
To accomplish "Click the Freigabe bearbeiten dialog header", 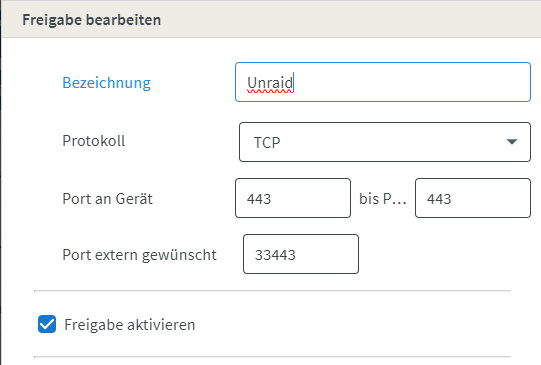I will 271,19.
